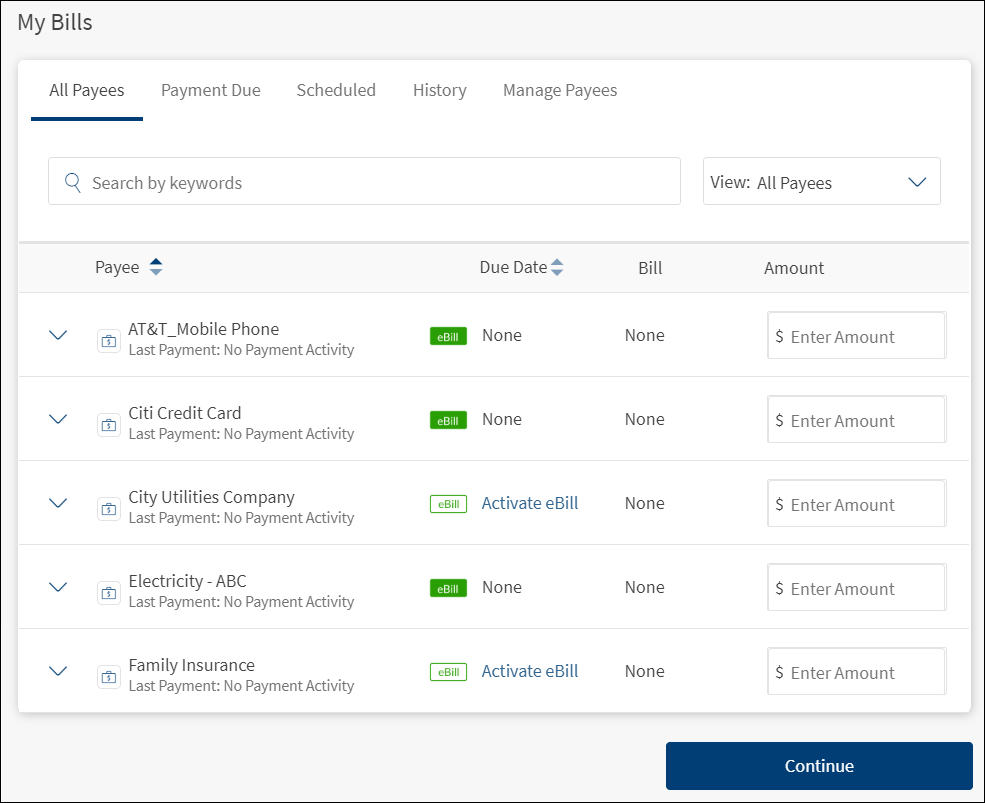Open the View: All Payees dropdown
985x803 pixels.
tap(821, 182)
